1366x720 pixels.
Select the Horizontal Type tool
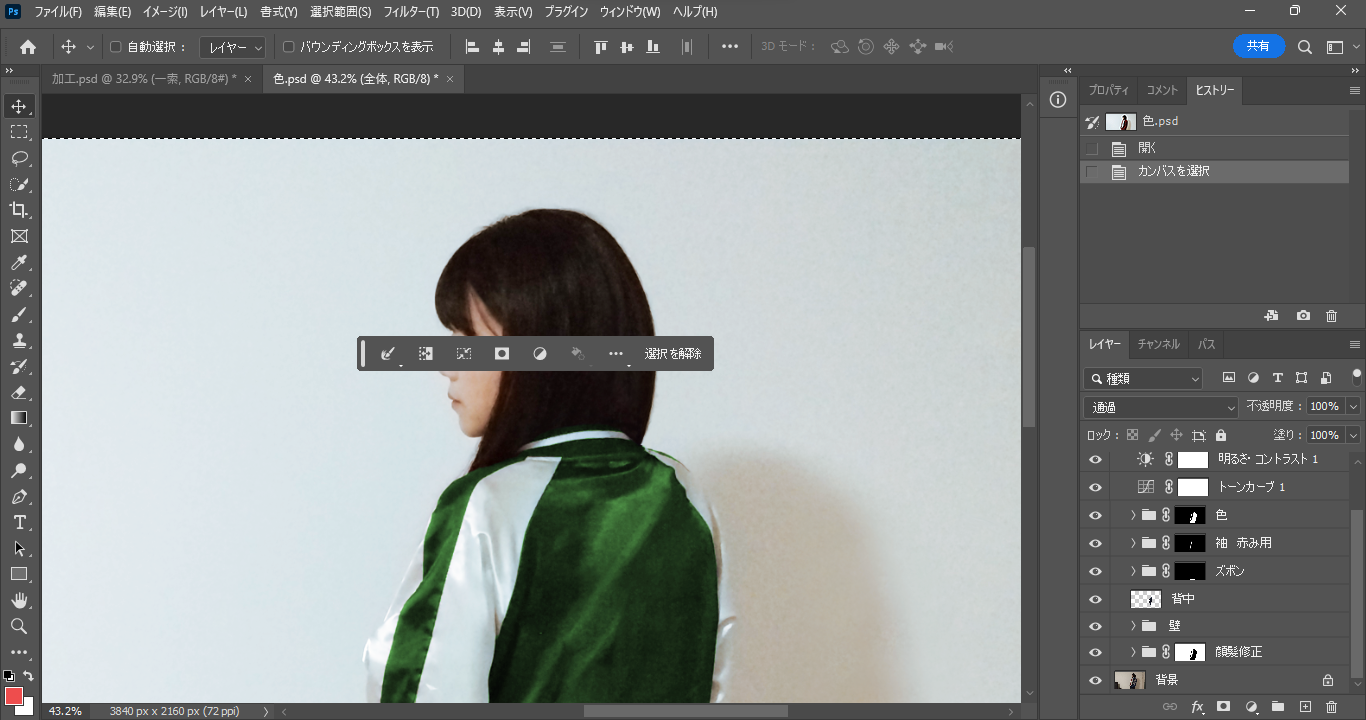tap(19, 522)
